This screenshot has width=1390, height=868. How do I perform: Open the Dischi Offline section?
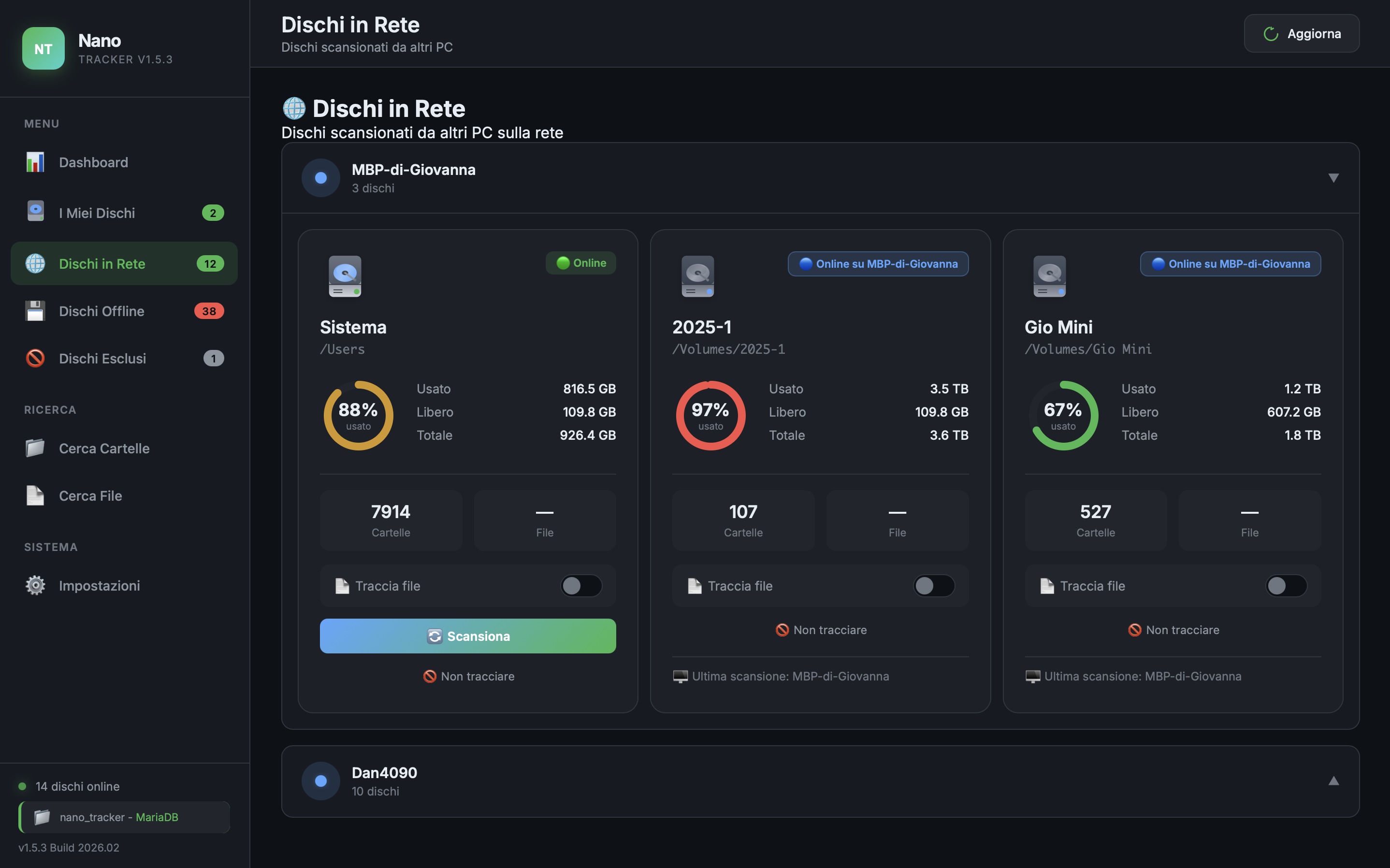coord(101,311)
